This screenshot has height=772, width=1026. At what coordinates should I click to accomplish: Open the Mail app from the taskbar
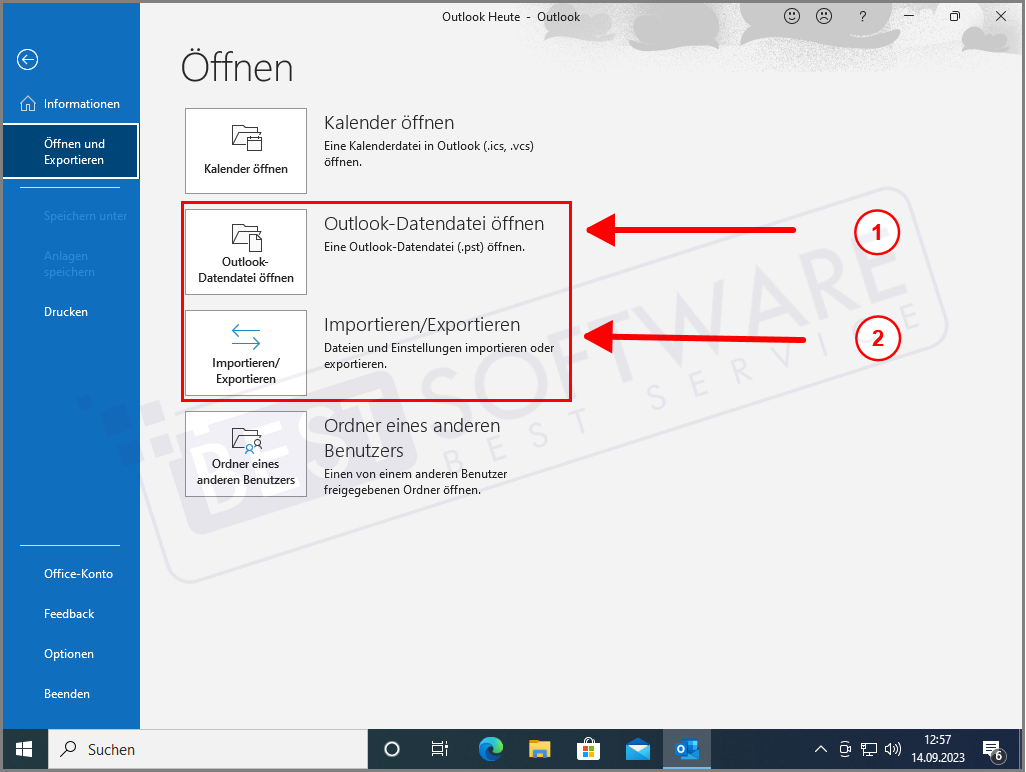coord(637,749)
